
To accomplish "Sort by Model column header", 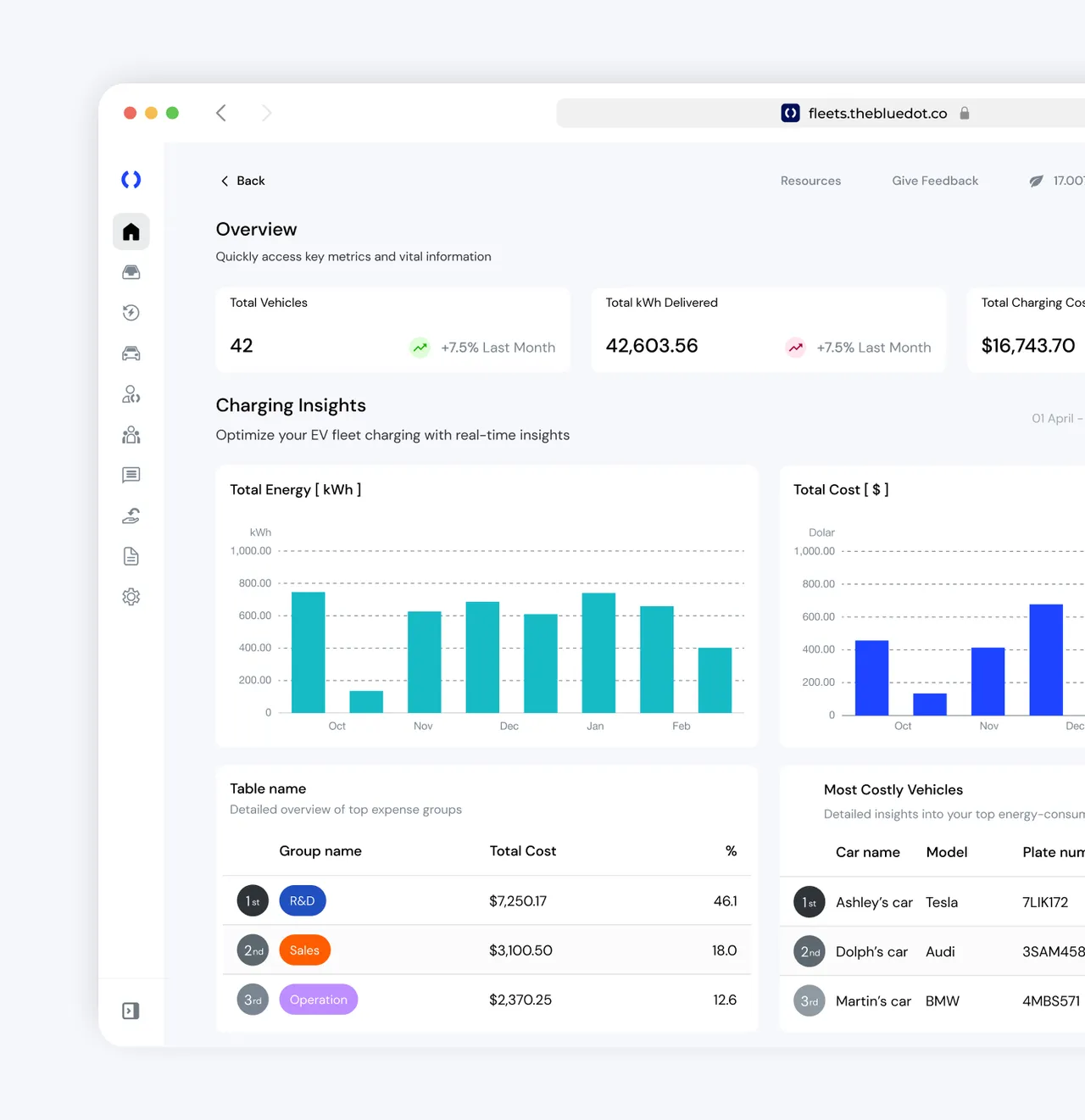I will 947,852.
